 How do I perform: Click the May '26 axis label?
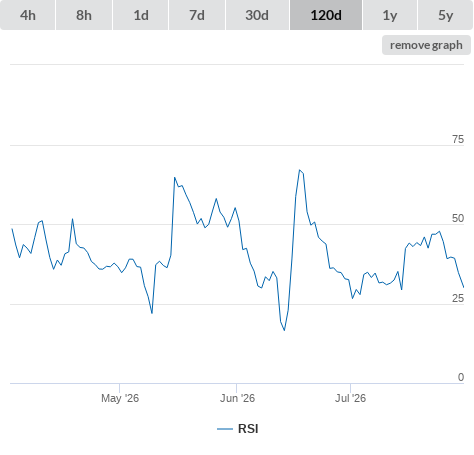pyautogui.click(x=120, y=398)
